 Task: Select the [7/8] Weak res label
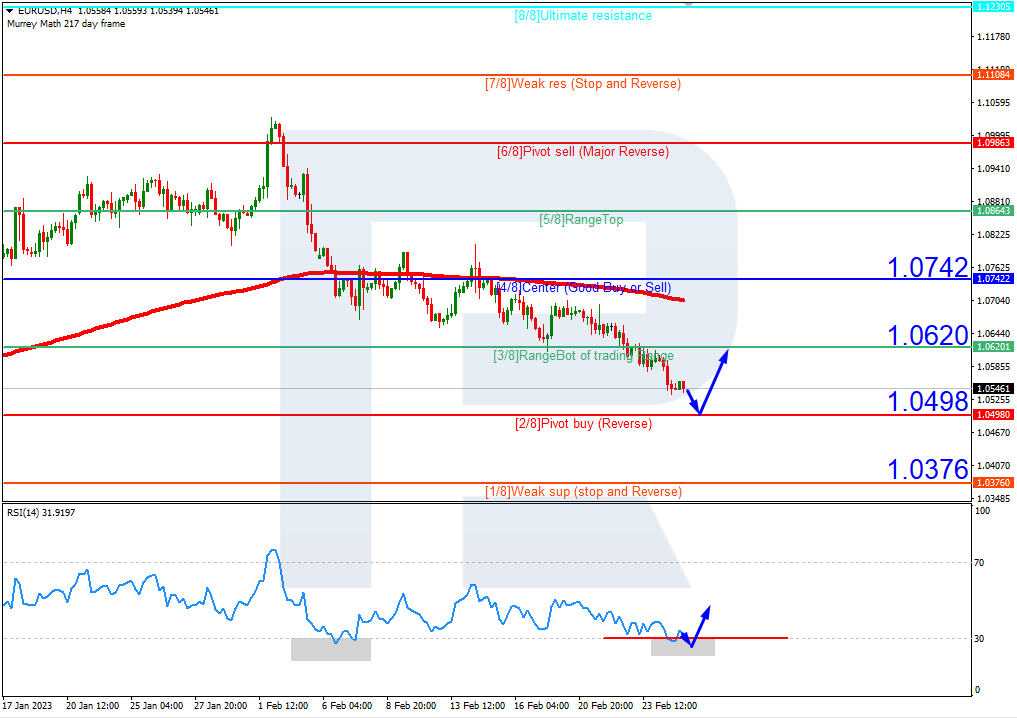click(x=582, y=84)
